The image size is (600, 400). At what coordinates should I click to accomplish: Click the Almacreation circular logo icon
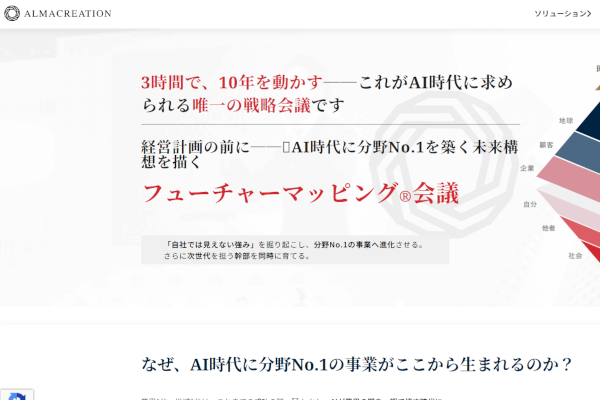click(12, 13)
